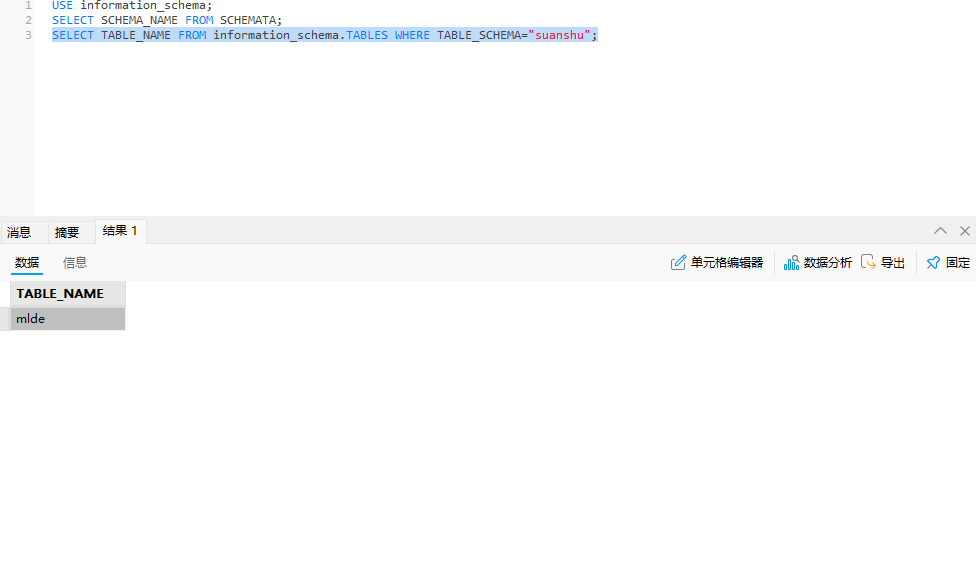Click the USE keyword on line one
Screen dimensions: 976x574
point(62,5)
